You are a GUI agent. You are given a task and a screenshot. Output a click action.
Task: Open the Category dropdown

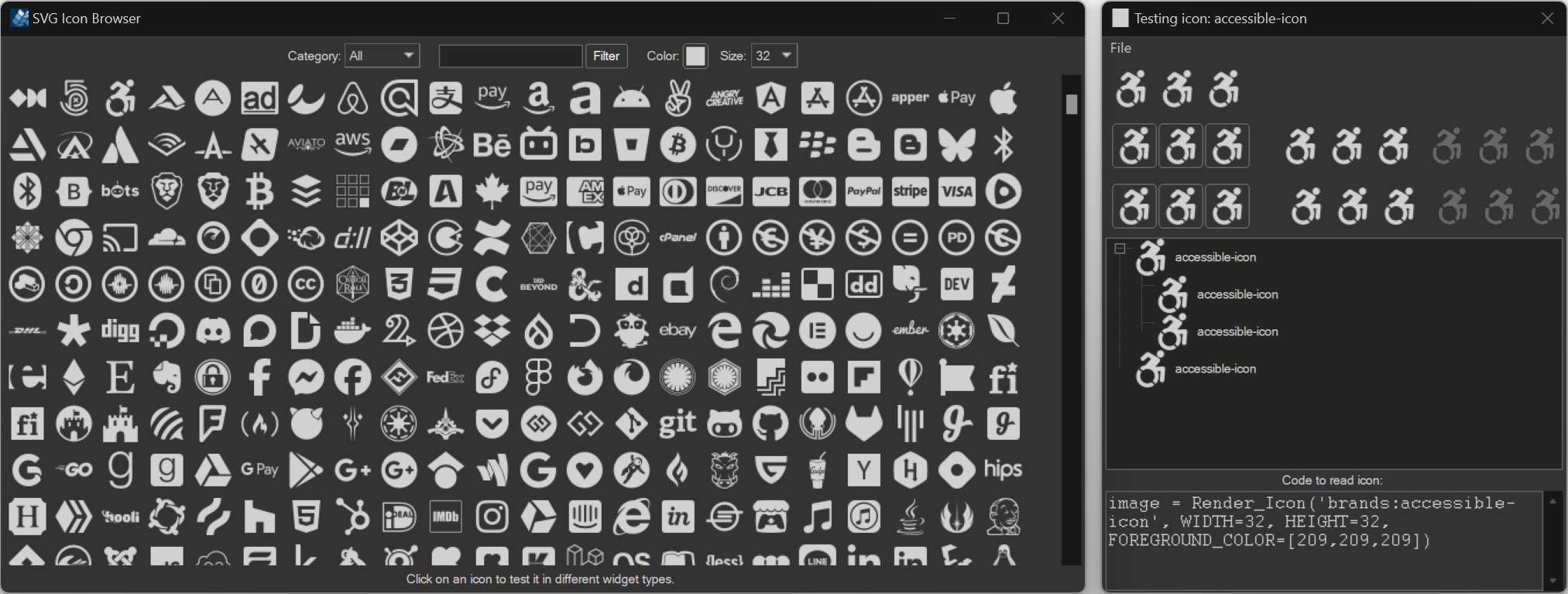[383, 56]
